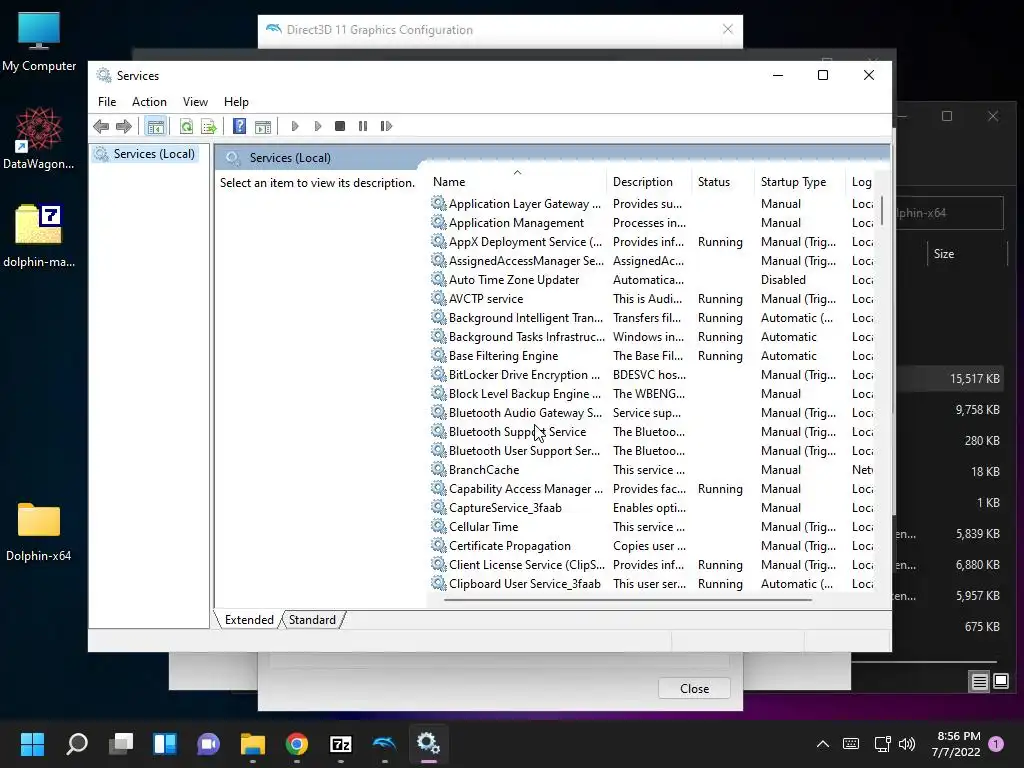
Task: Select Application Layer Gateway service row
Action: point(651,204)
